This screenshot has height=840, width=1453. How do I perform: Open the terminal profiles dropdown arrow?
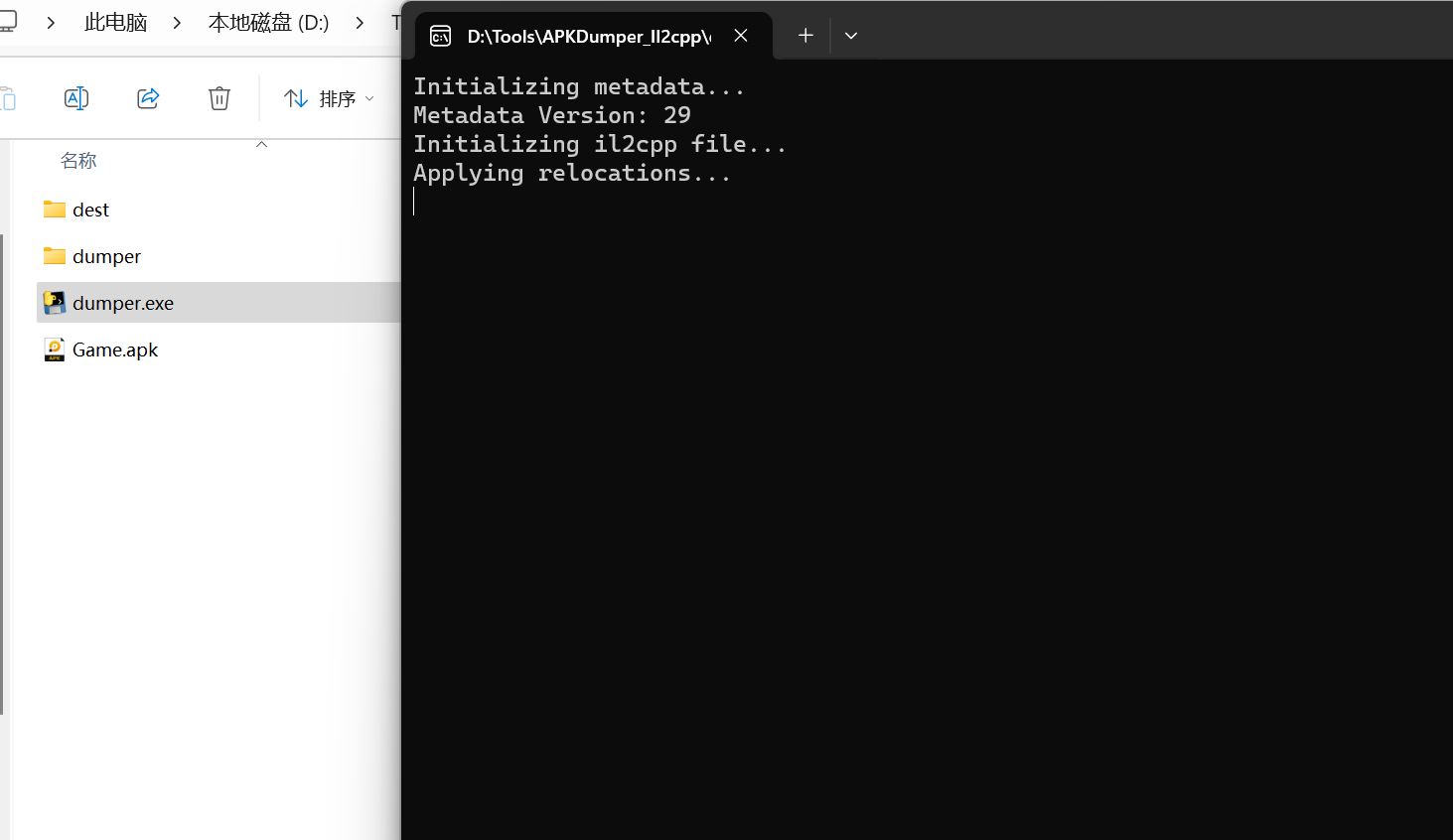coord(851,36)
